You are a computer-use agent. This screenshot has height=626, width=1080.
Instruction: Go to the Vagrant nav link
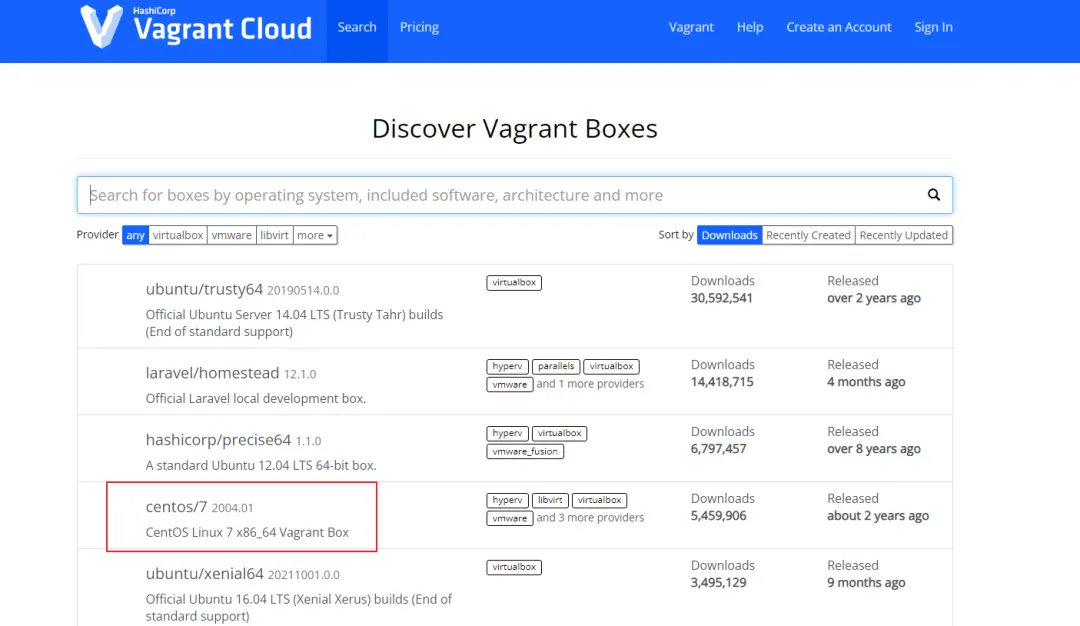[x=691, y=28]
